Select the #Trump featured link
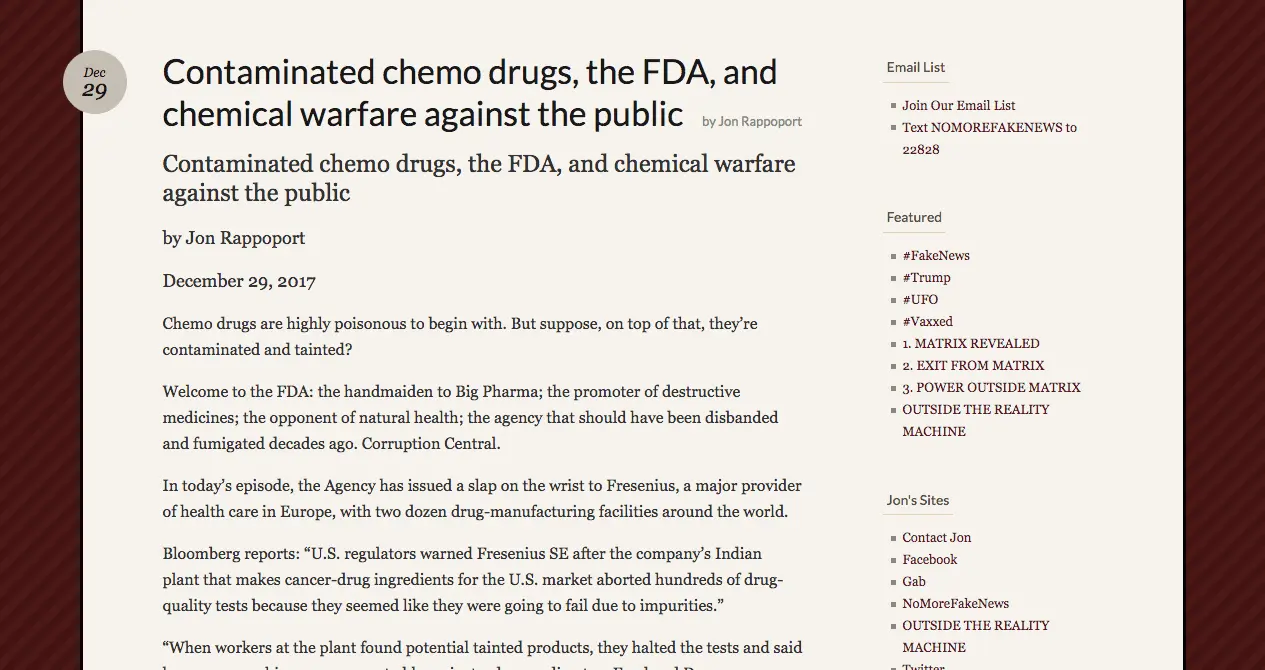This screenshot has width=1265, height=670. [x=926, y=277]
